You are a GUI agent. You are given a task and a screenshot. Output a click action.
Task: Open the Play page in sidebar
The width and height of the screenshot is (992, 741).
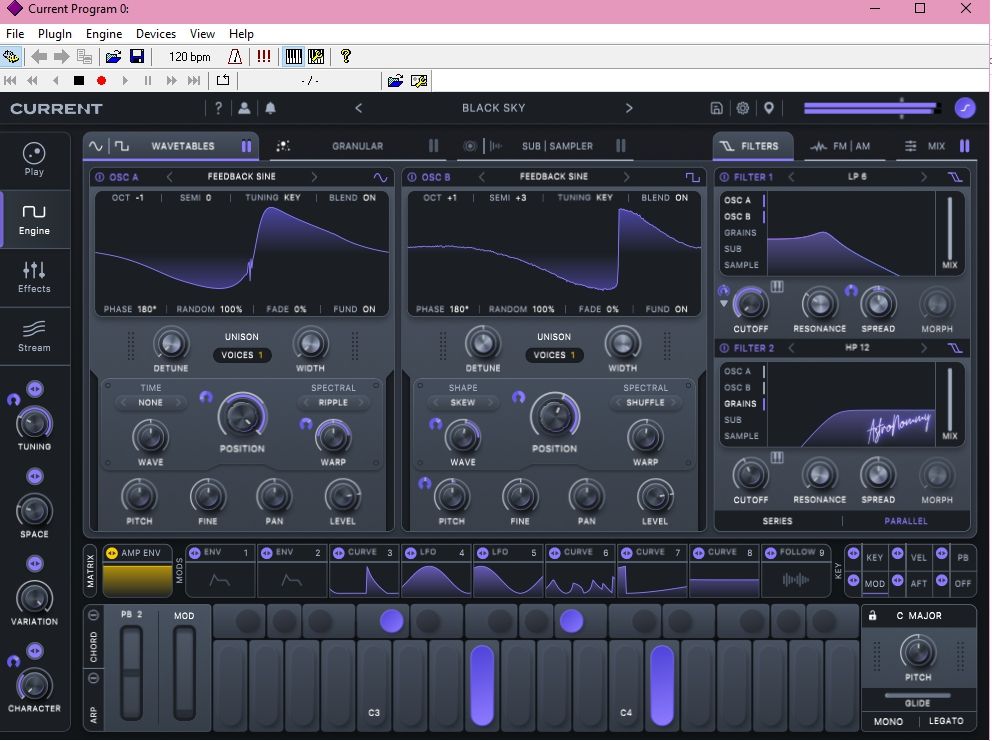pyautogui.click(x=34, y=159)
